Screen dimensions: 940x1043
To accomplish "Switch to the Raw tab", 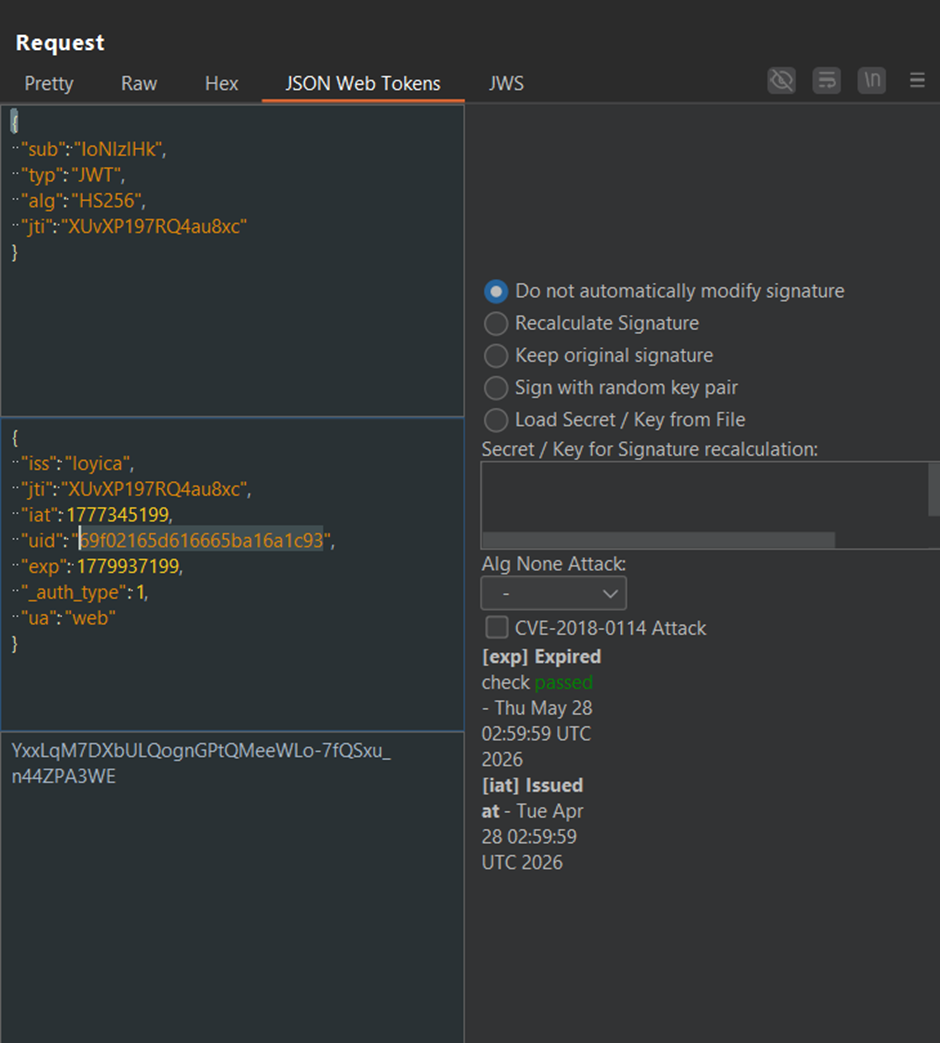I will [138, 83].
